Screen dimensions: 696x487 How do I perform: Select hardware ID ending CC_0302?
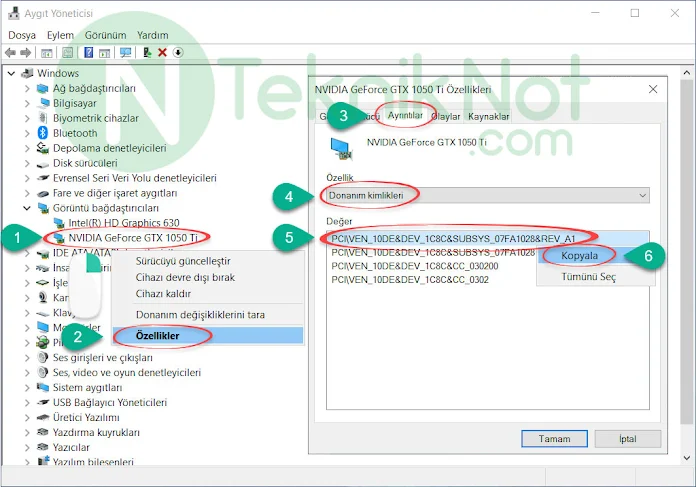point(410,280)
